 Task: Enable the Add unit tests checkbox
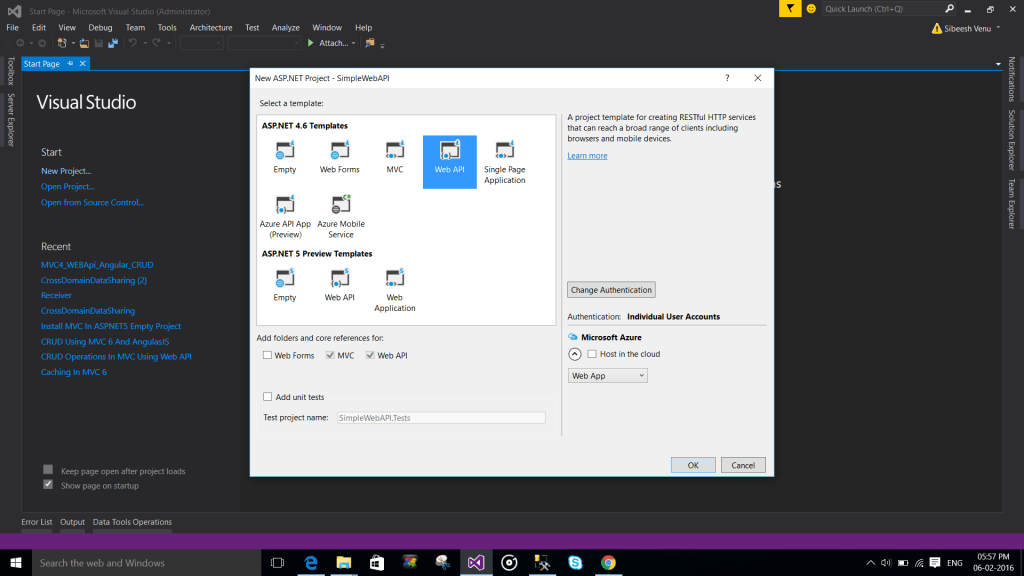coord(267,397)
